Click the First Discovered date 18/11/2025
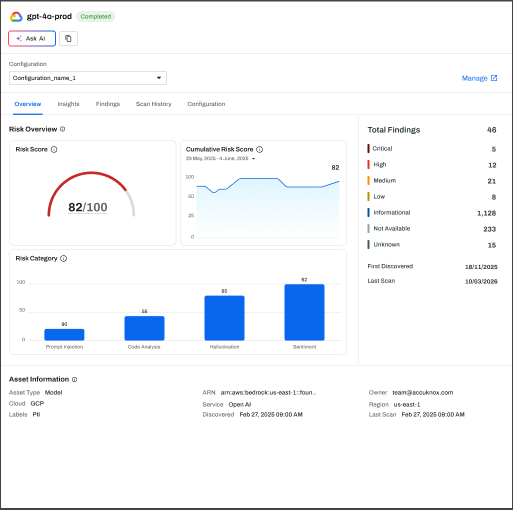 (x=481, y=267)
